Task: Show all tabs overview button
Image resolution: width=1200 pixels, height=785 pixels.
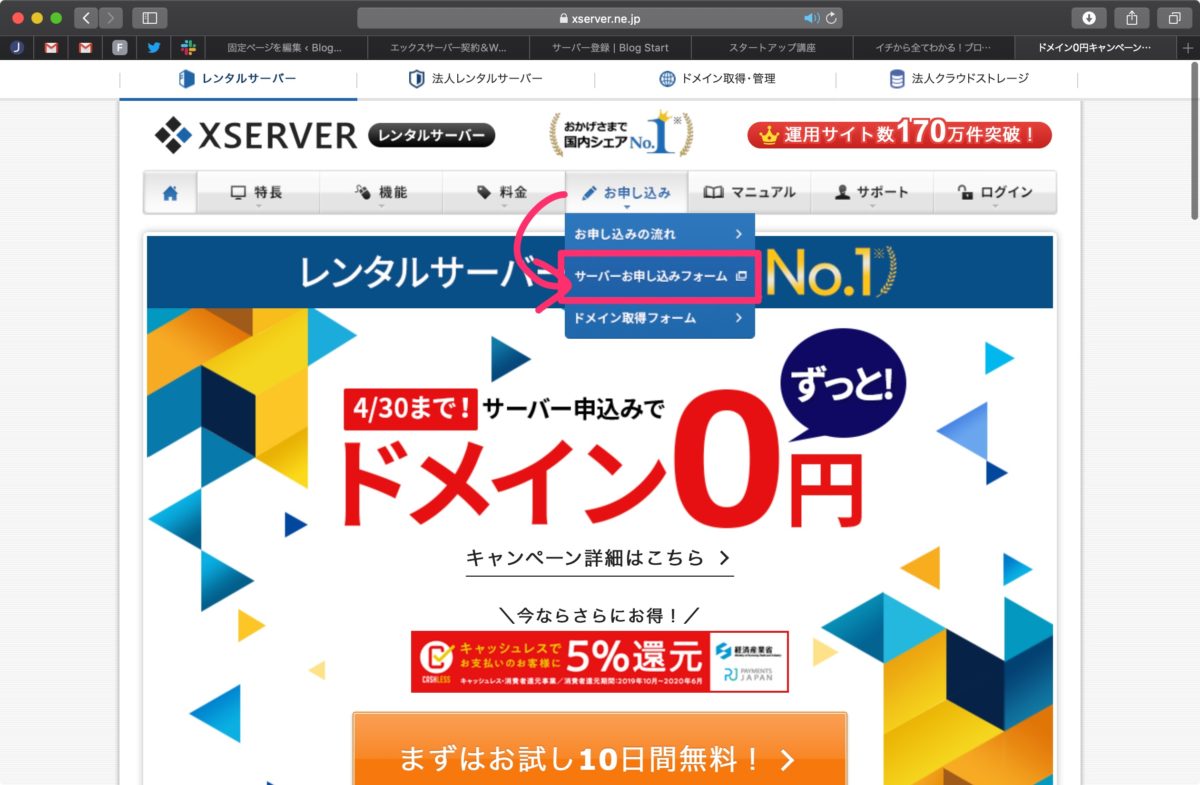Action: coord(1174,18)
